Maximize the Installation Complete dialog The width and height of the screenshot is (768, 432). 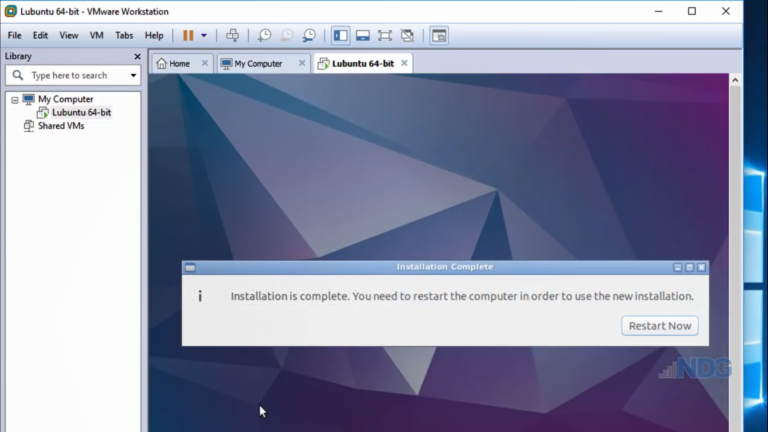coord(690,267)
